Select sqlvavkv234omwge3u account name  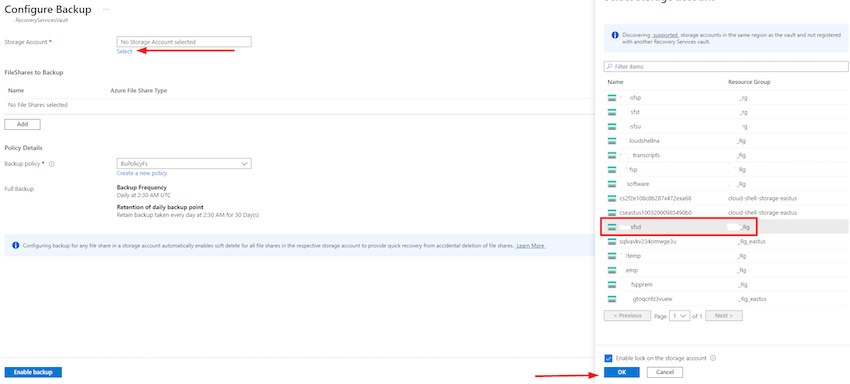648,241
